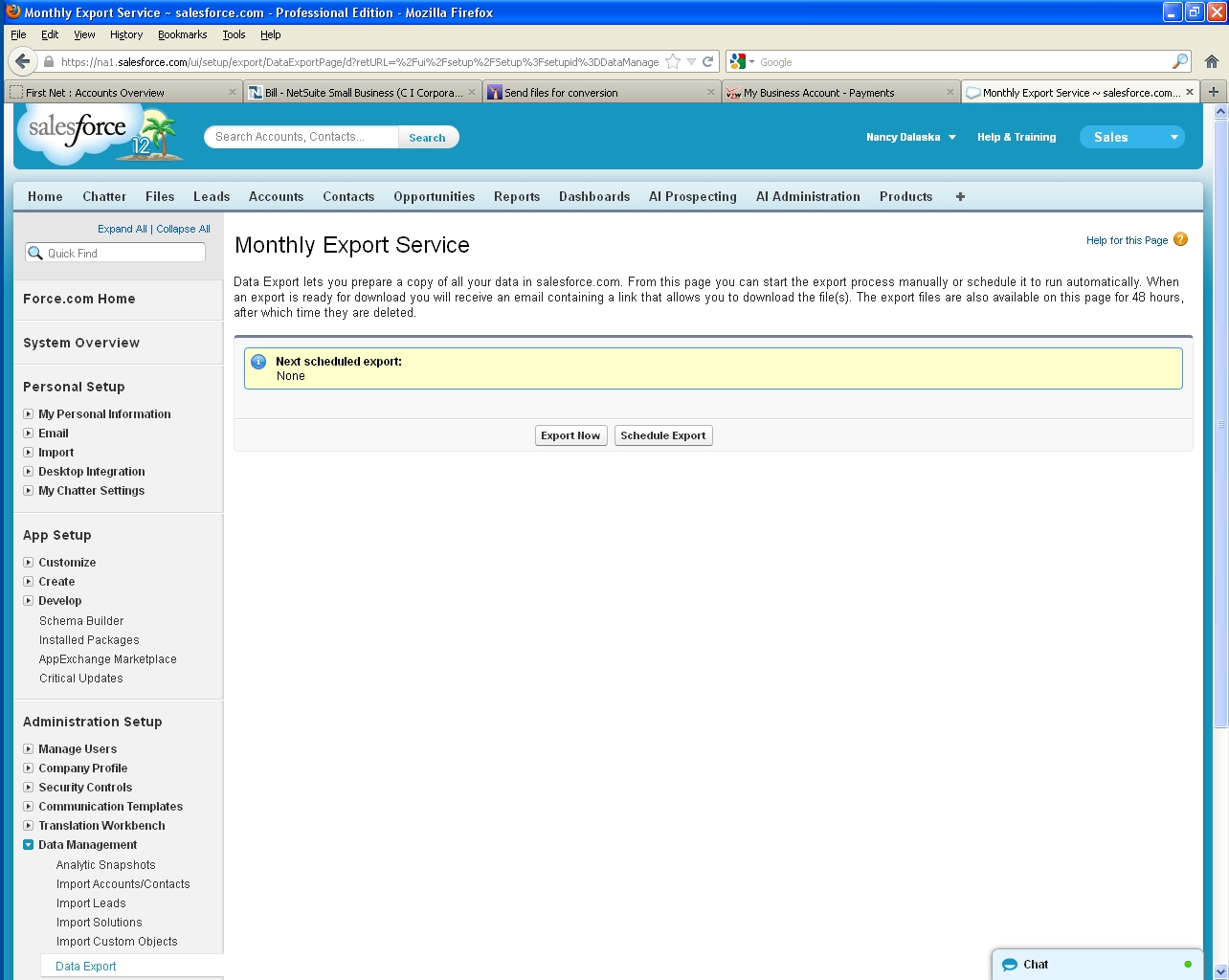Click the Help & Training link
This screenshot has width=1229, height=980.
point(1017,137)
